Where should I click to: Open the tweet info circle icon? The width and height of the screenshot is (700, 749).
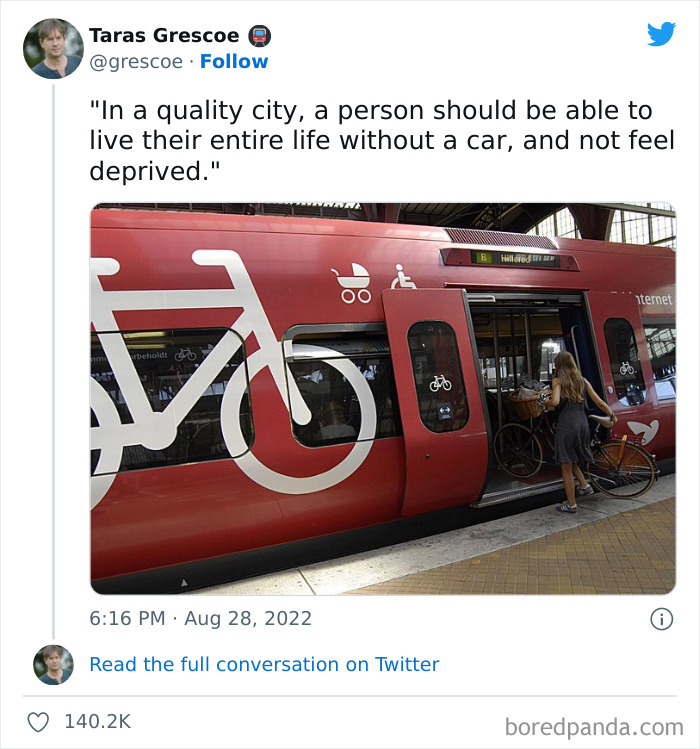pyautogui.click(x=661, y=619)
